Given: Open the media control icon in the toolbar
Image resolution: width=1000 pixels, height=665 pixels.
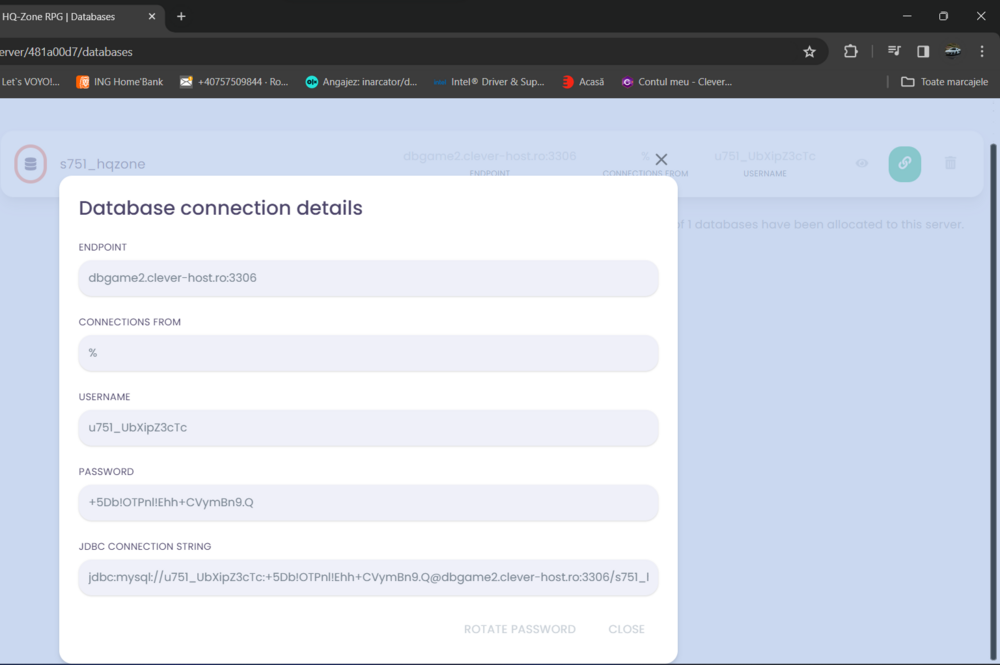Looking at the screenshot, I should pyautogui.click(x=894, y=51).
